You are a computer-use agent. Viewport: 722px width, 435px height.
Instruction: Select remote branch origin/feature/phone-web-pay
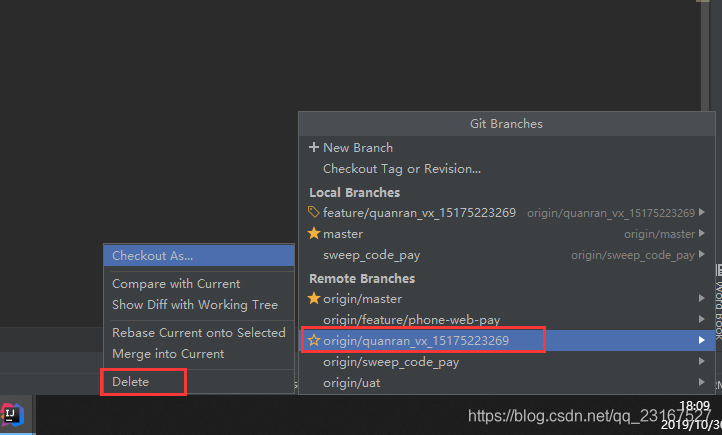pyautogui.click(x=507, y=319)
